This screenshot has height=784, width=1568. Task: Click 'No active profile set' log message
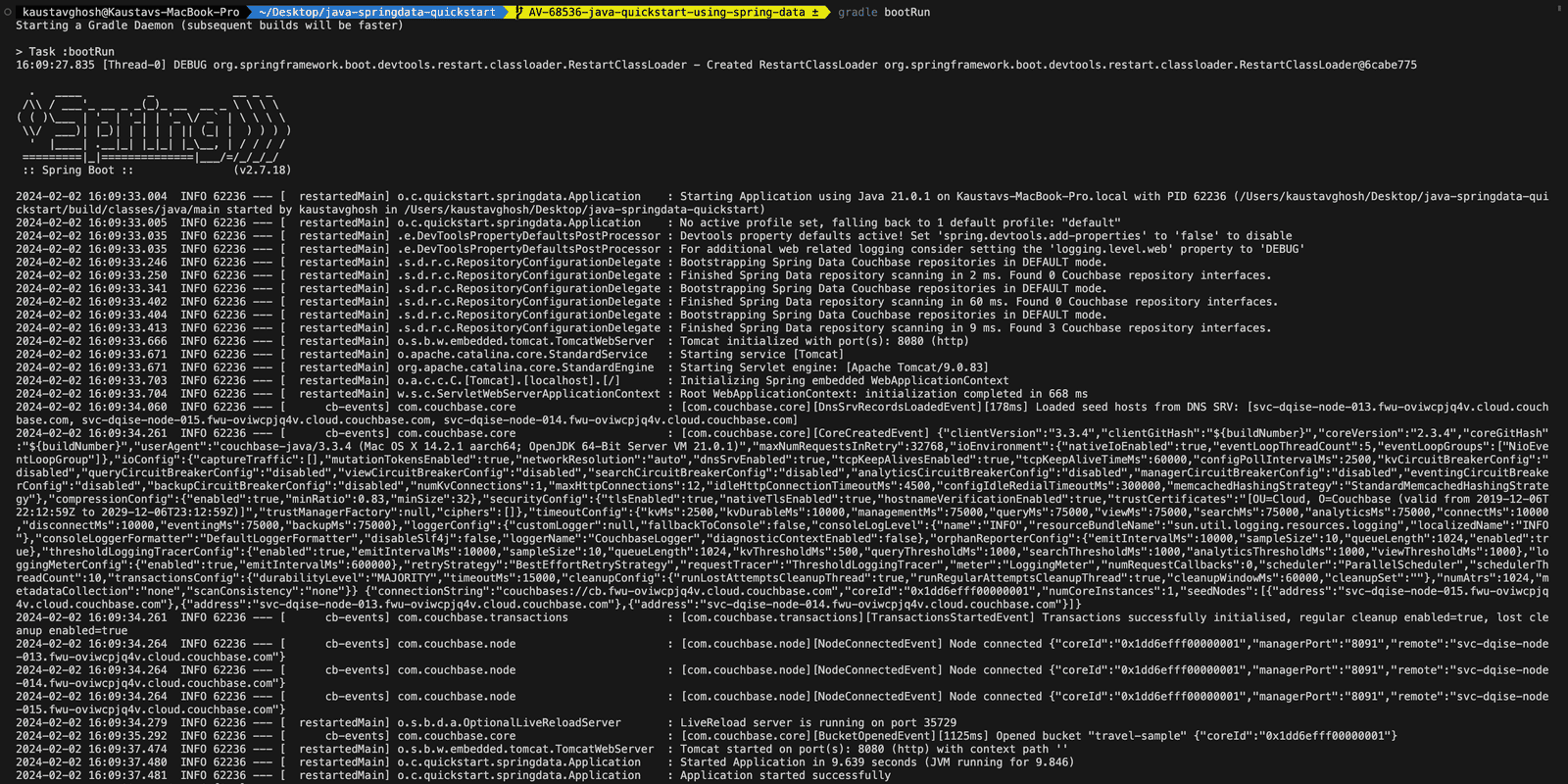pos(900,223)
